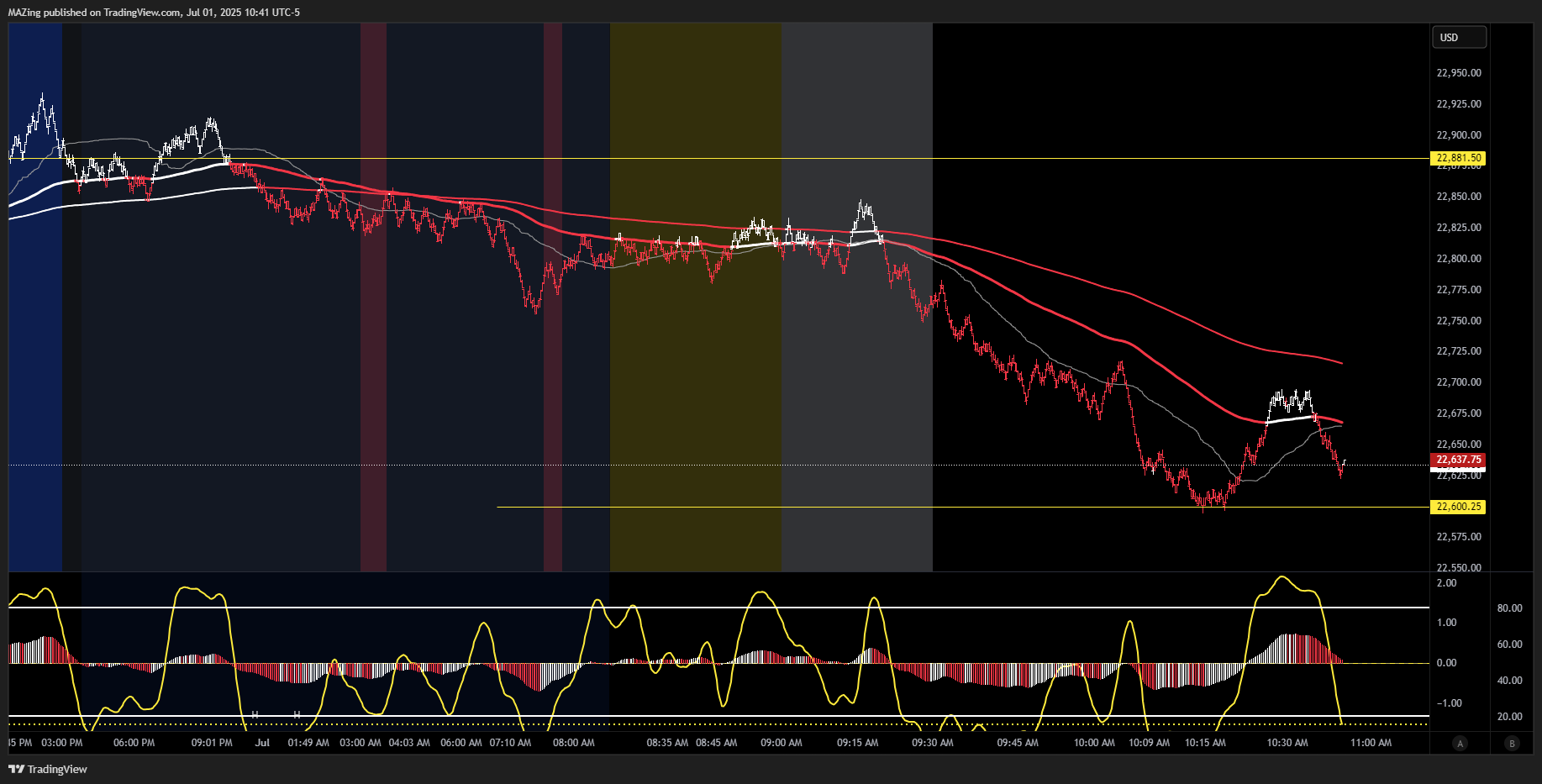This screenshot has width=1542, height=784.
Task: Click the 08:45 AM time axis label
Action: click(717, 743)
